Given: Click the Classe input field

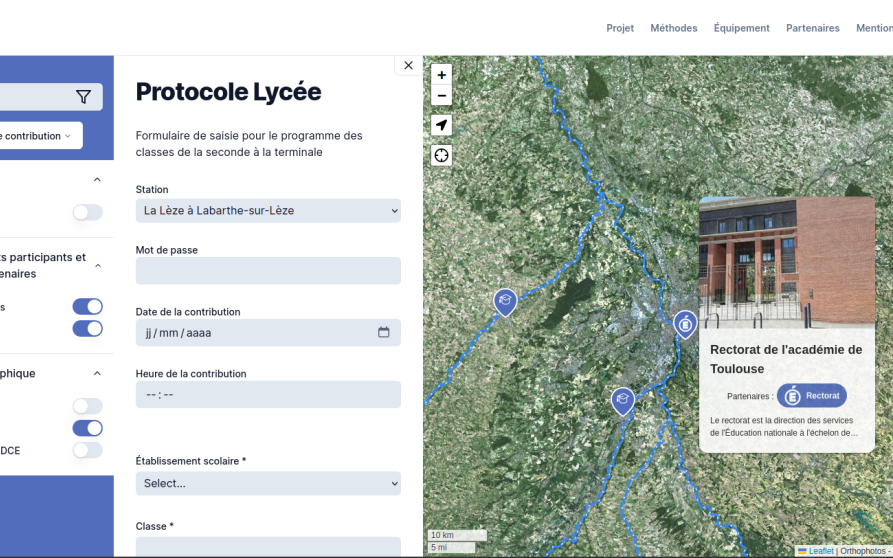Looking at the screenshot, I should [268, 547].
